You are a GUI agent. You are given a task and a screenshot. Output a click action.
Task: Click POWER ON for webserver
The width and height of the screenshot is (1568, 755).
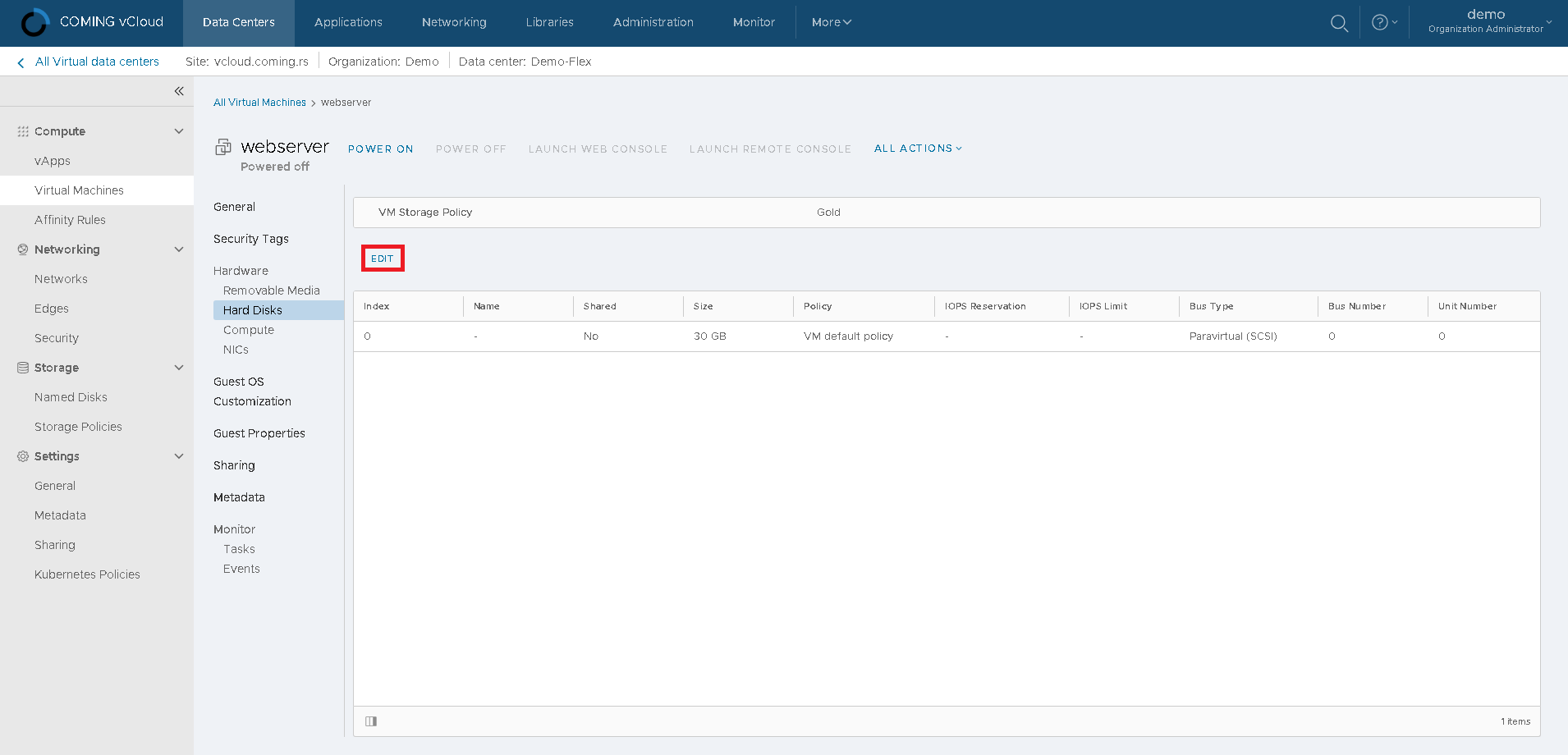coord(380,149)
